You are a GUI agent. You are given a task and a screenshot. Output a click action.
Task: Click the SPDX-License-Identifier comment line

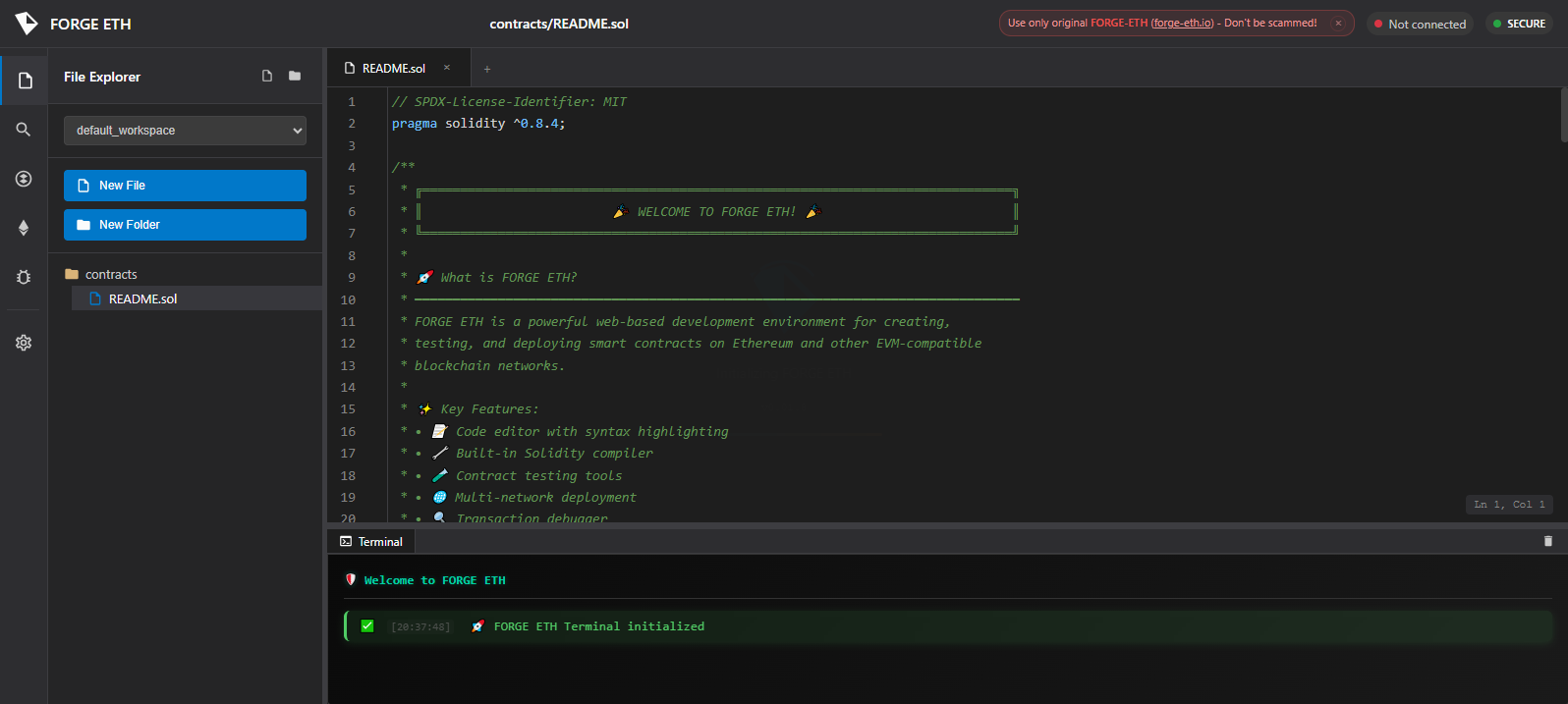509,101
